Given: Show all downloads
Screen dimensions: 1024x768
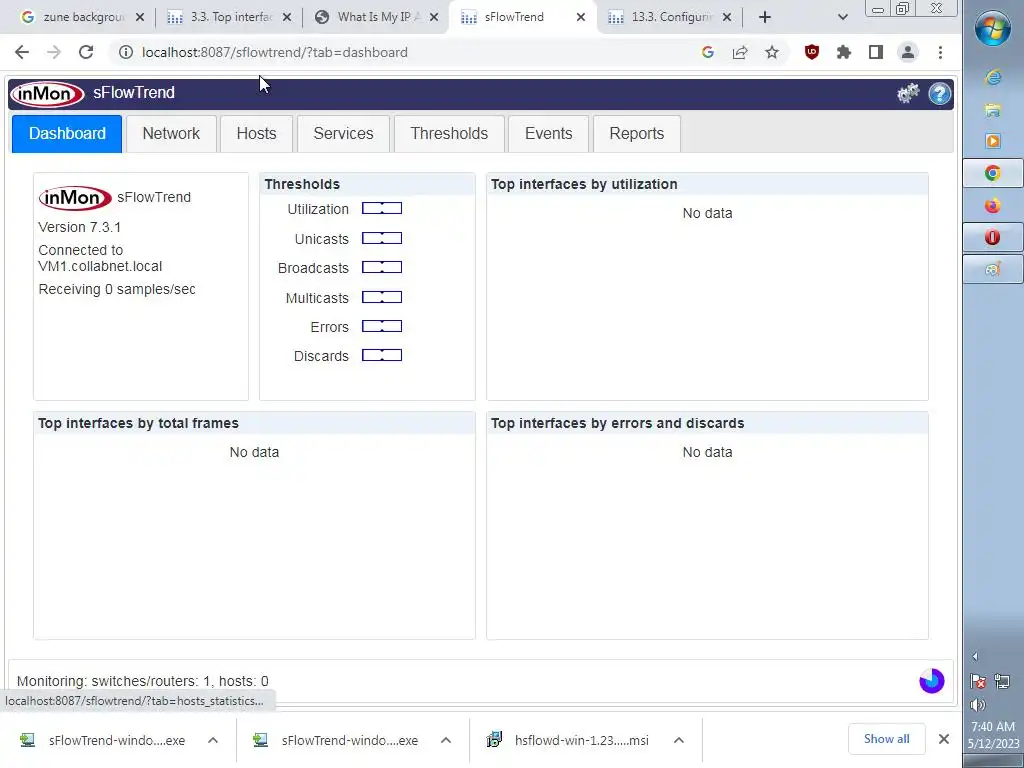Looking at the screenshot, I should click(886, 739).
